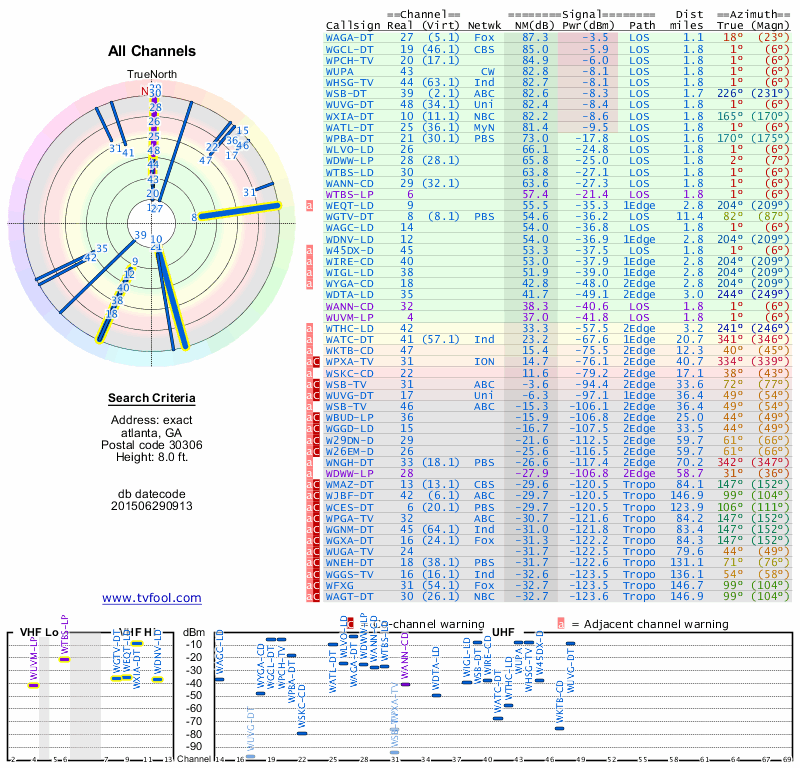Open the www.tvfool.com link

[152, 598]
